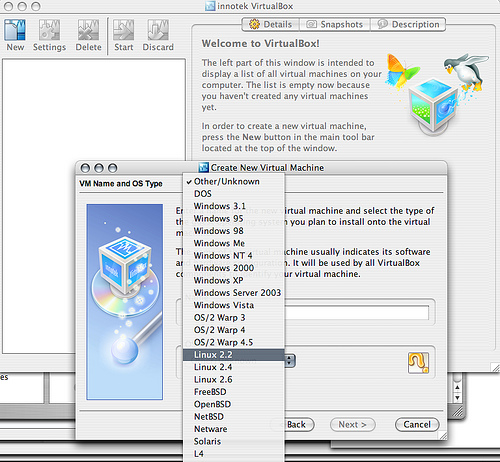Click the Next > button
Screen dimensions: 500x462
[353, 425]
